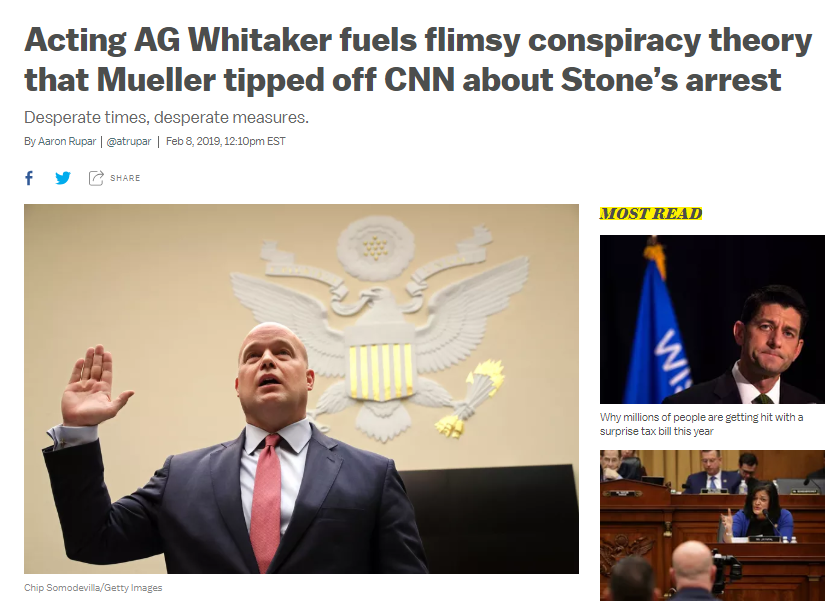837x601 pixels.
Task: Open the Paul Ryan thumbnail image
Action: click(x=712, y=319)
